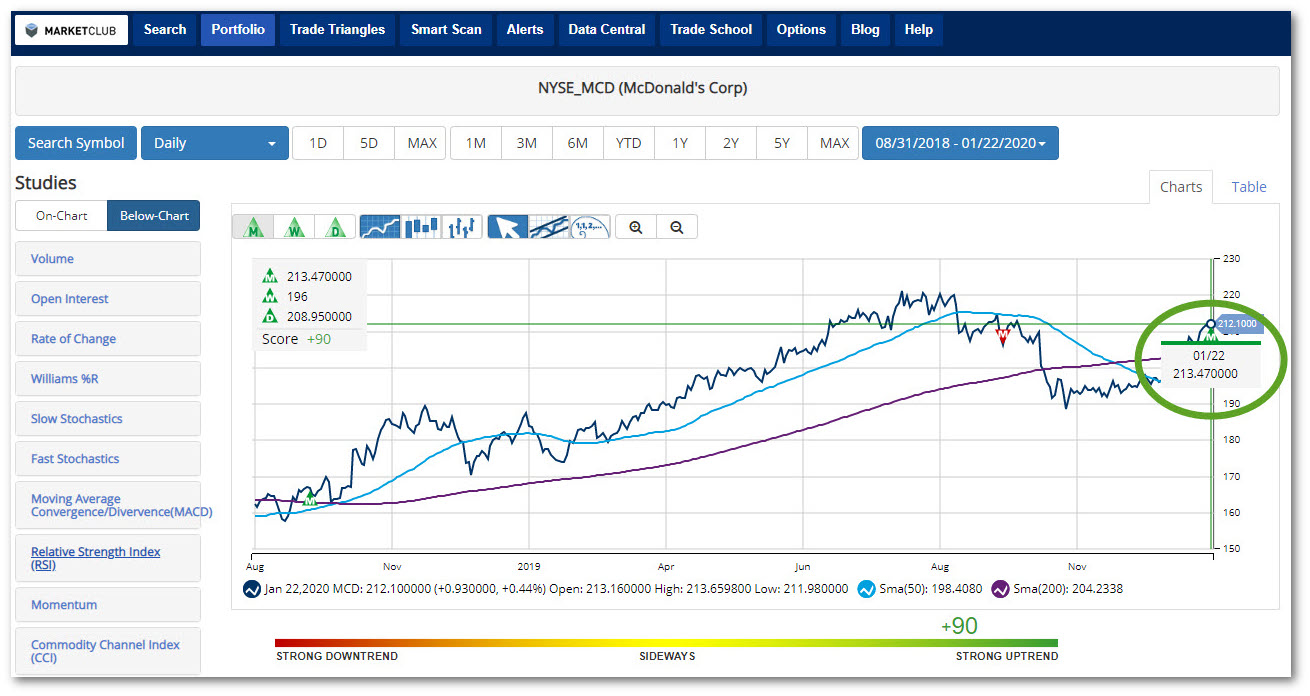Click the weekly triangle legend value 196
The image size is (1310, 696).
click(x=297, y=297)
